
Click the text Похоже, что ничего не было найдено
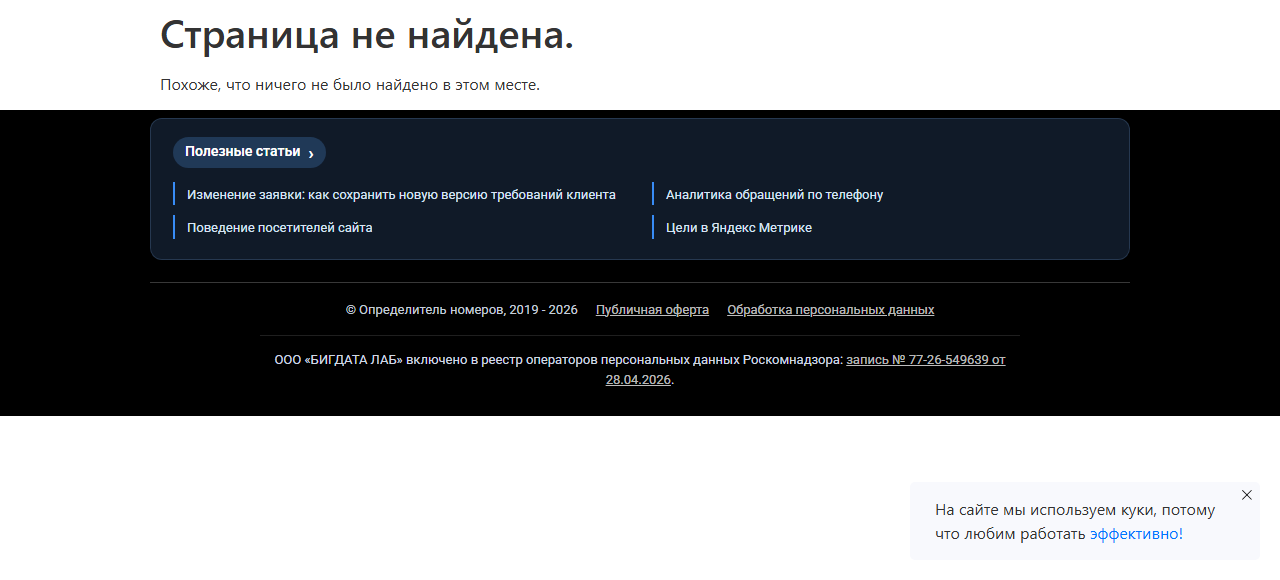point(350,85)
